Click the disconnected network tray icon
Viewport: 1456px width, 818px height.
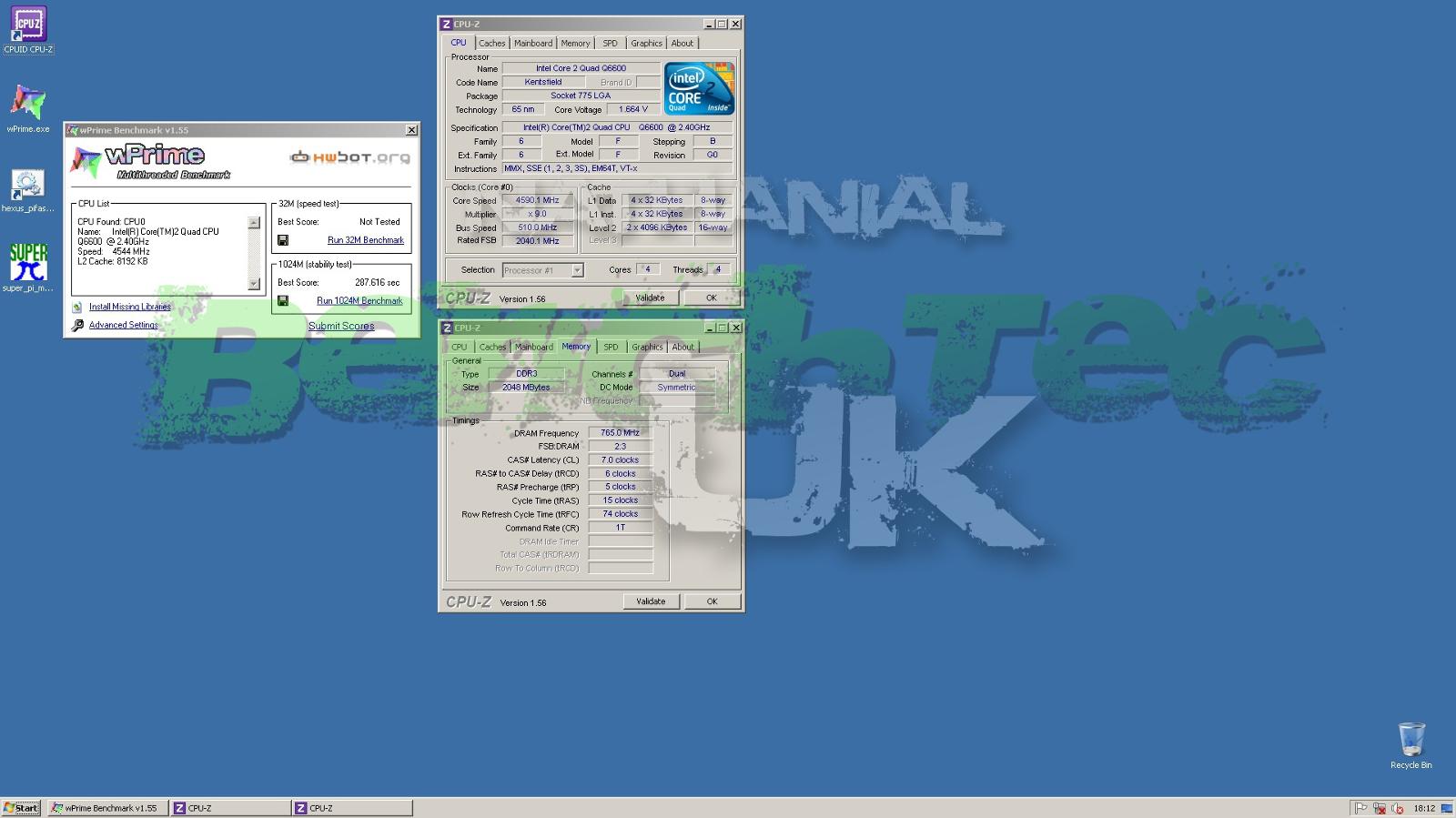[1380, 808]
